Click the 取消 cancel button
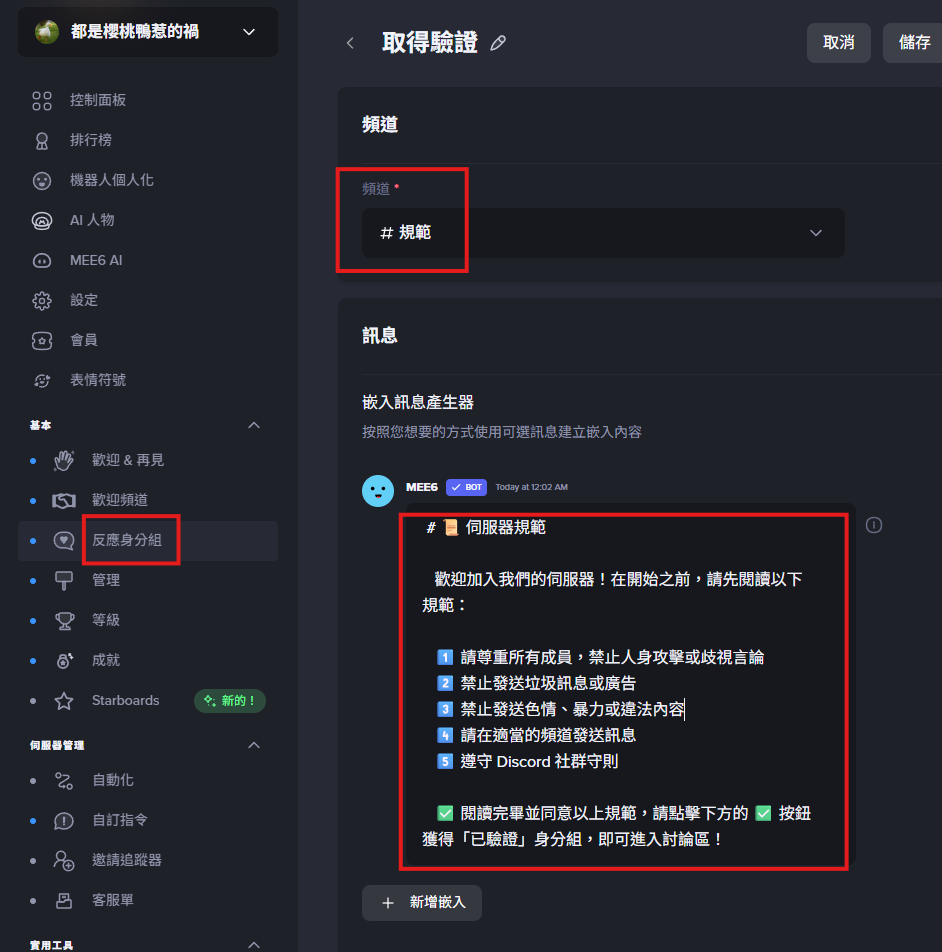This screenshot has width=942, height=952. point(838,43)
